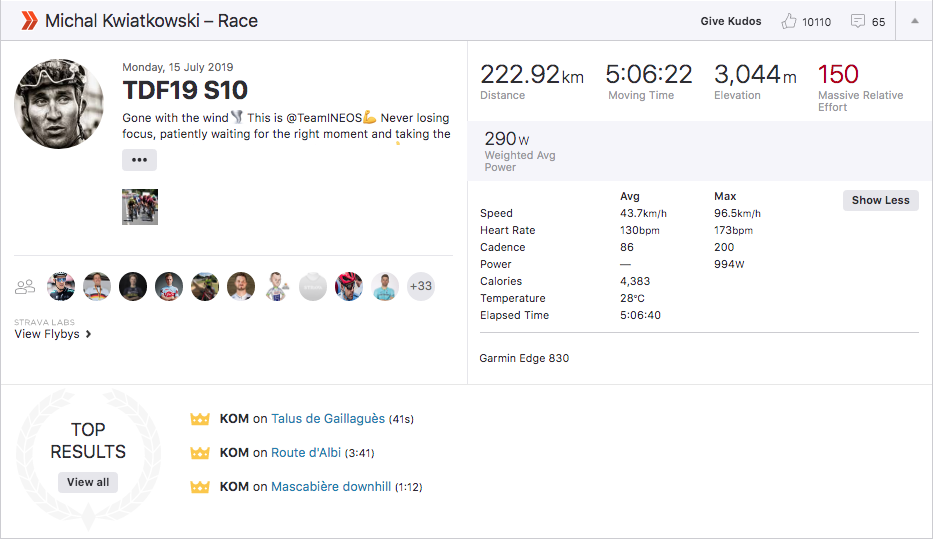
Task: Click crown icon beside Talus de Gaillaguès
Action: pos(200,419)
